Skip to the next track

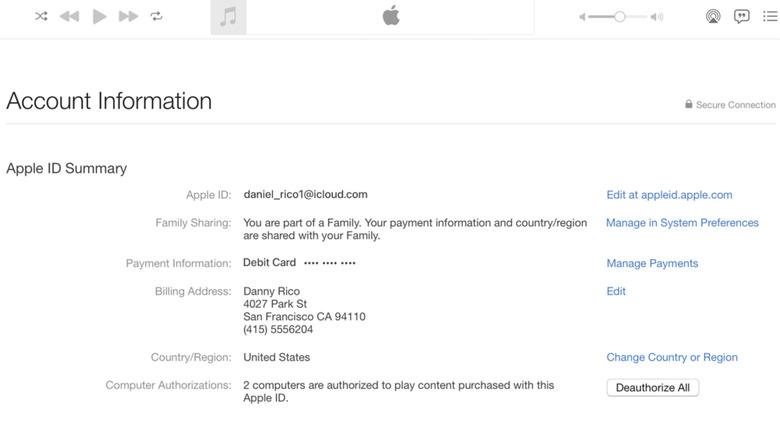click(x=128, y=17)
